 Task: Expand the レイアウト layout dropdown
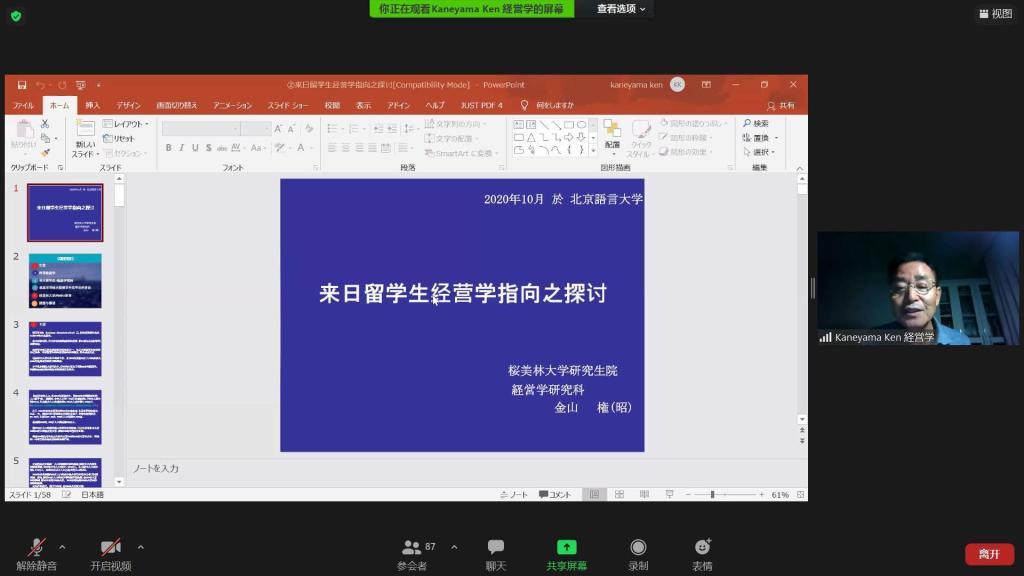click(x=128, y=124)
